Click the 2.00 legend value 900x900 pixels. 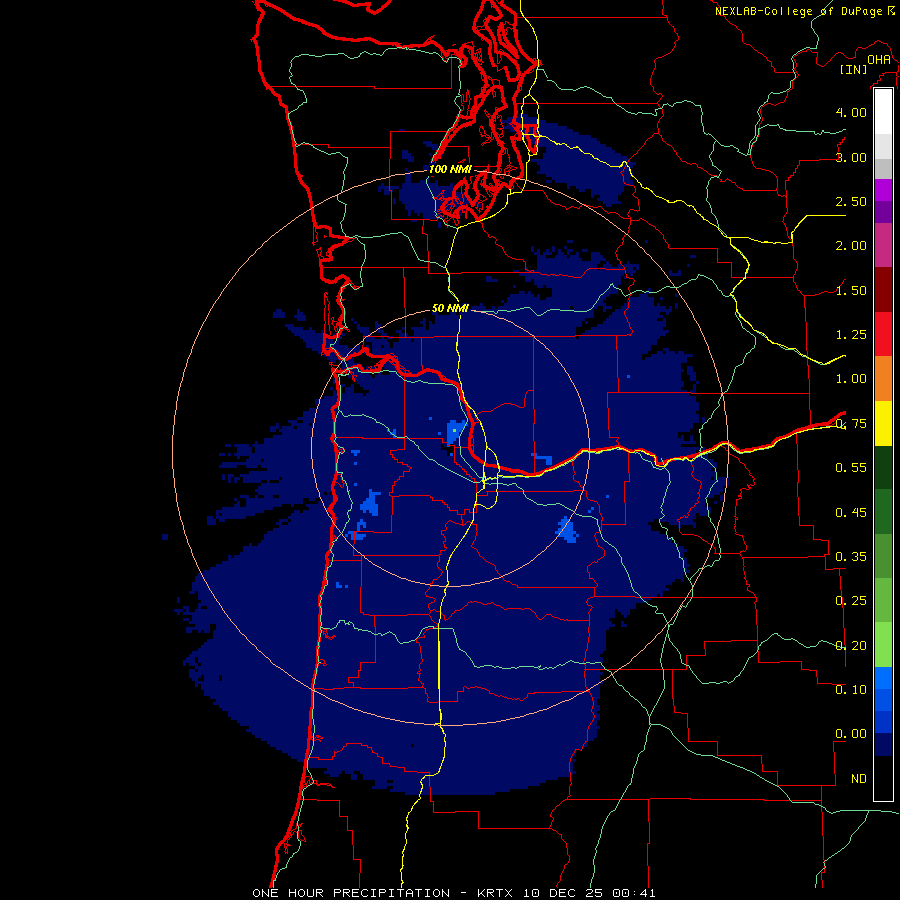pyautogui.click(x=851, y=246)
